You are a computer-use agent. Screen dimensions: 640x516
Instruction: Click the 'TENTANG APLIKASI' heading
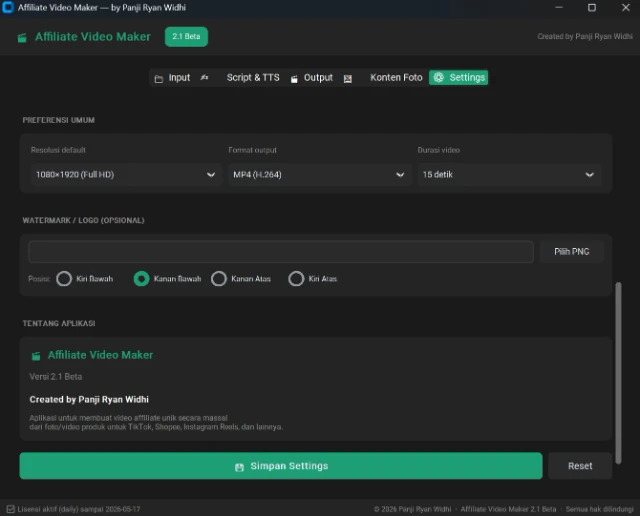coord(59,323)
